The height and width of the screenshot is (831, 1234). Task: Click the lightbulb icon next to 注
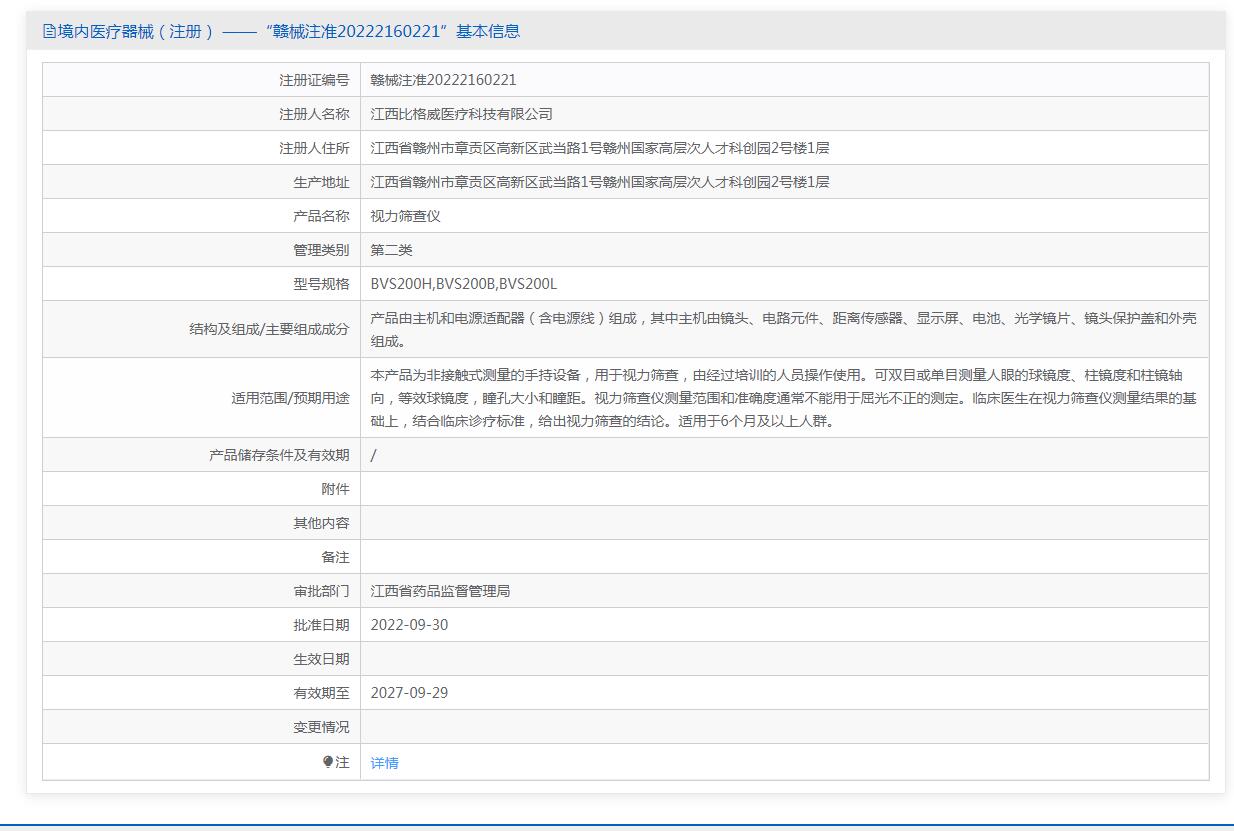coord(328,762)
